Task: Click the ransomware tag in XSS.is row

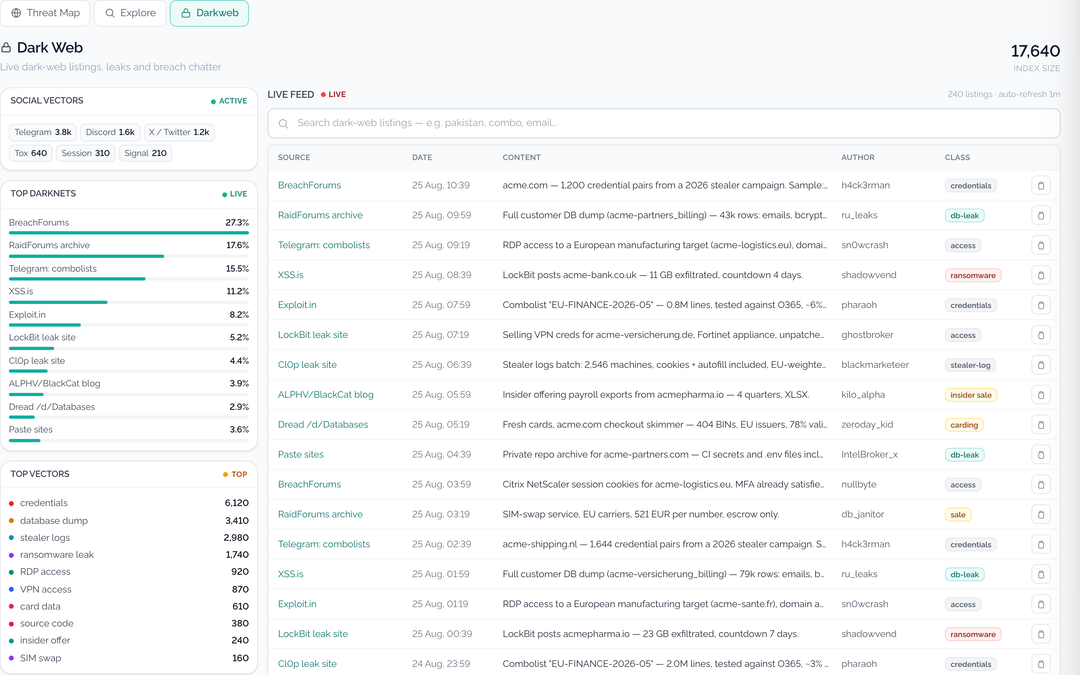Action: pos(973,276)
